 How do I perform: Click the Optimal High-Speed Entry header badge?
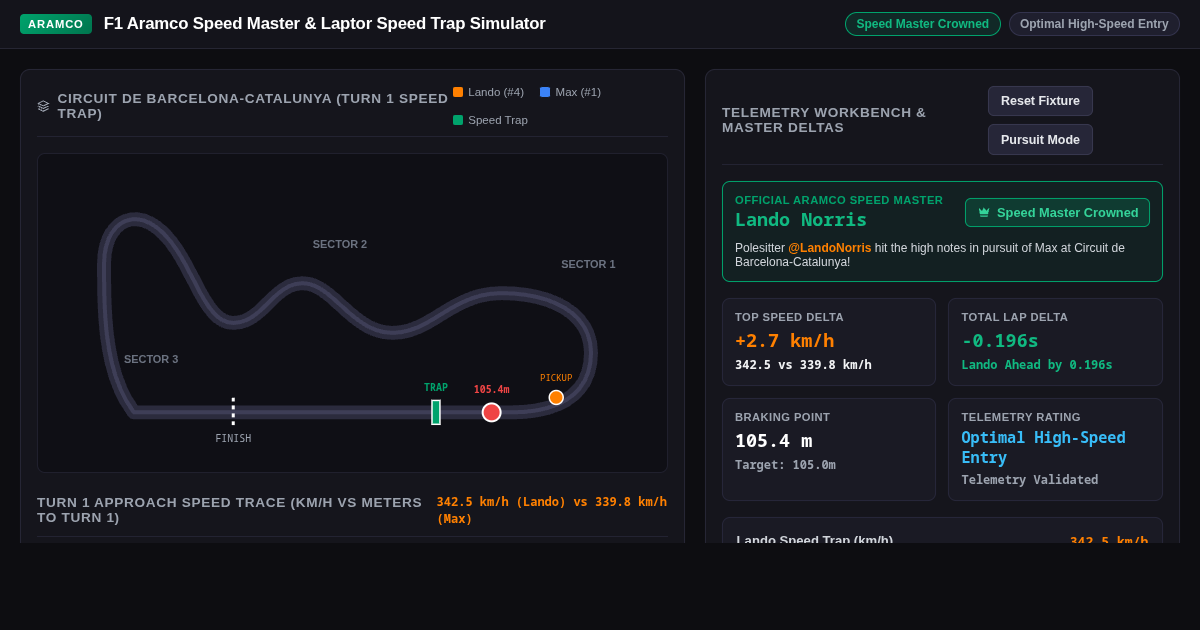click(1094, 24)
